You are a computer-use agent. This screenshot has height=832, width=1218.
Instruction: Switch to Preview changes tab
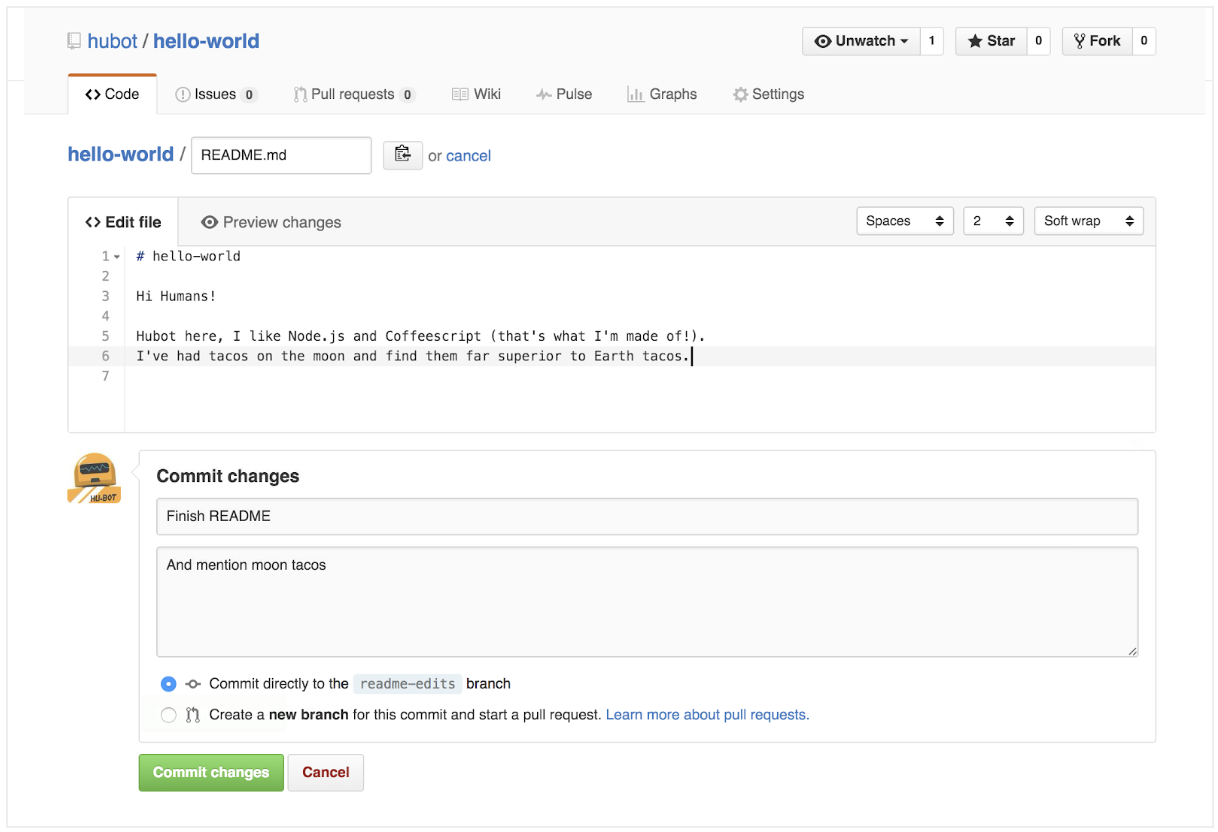[x=271, y=222]
